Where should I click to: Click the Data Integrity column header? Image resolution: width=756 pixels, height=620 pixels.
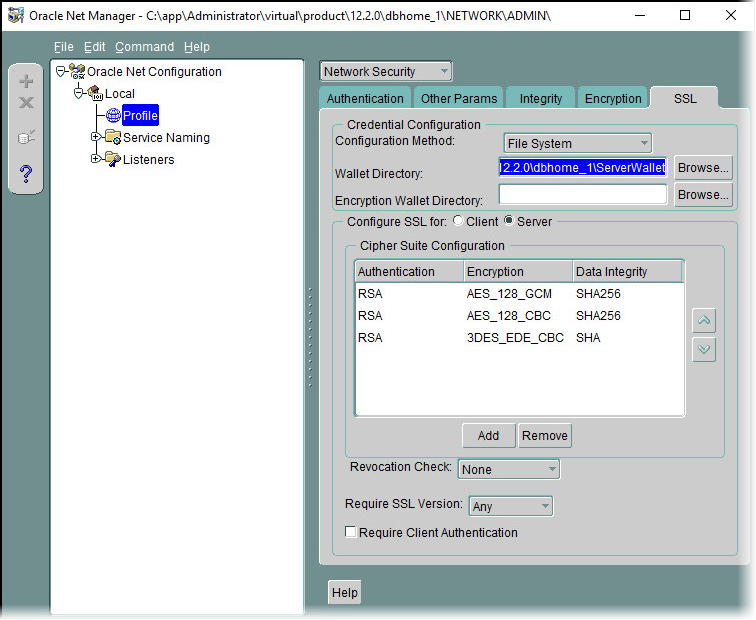click(628, 271)
